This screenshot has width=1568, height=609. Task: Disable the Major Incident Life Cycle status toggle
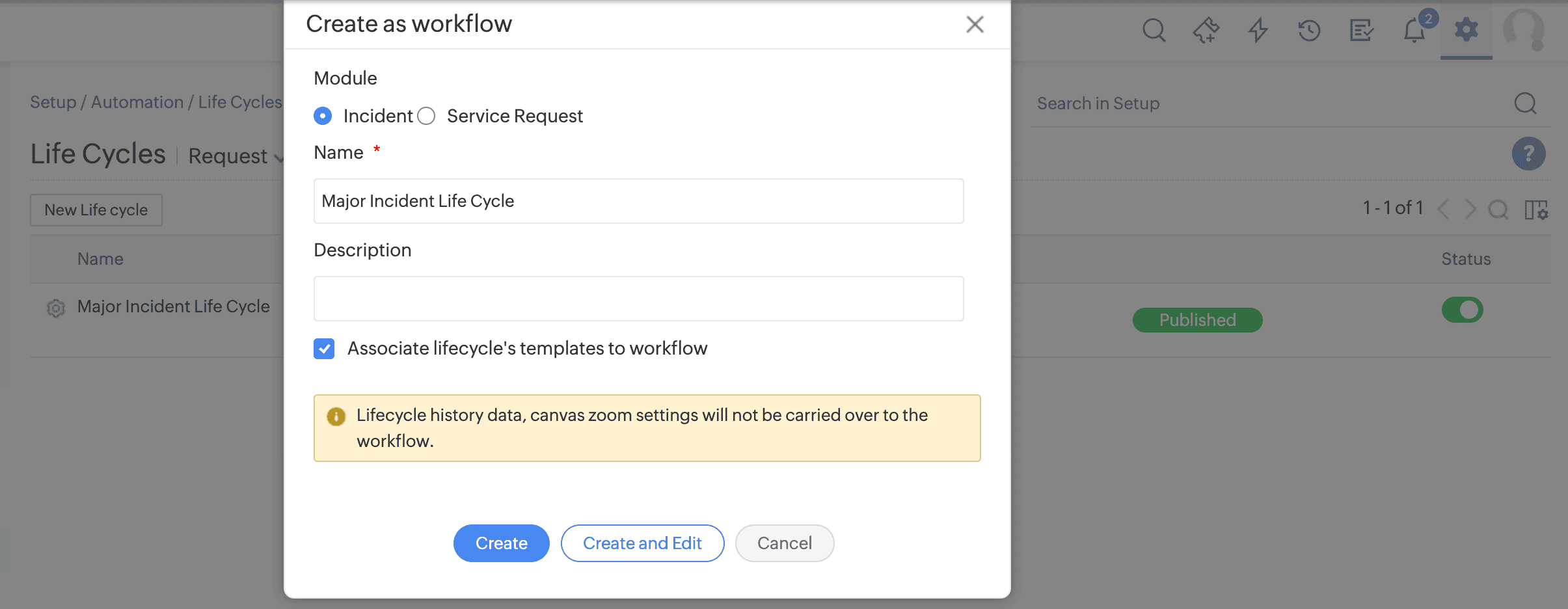point(1463,310)
